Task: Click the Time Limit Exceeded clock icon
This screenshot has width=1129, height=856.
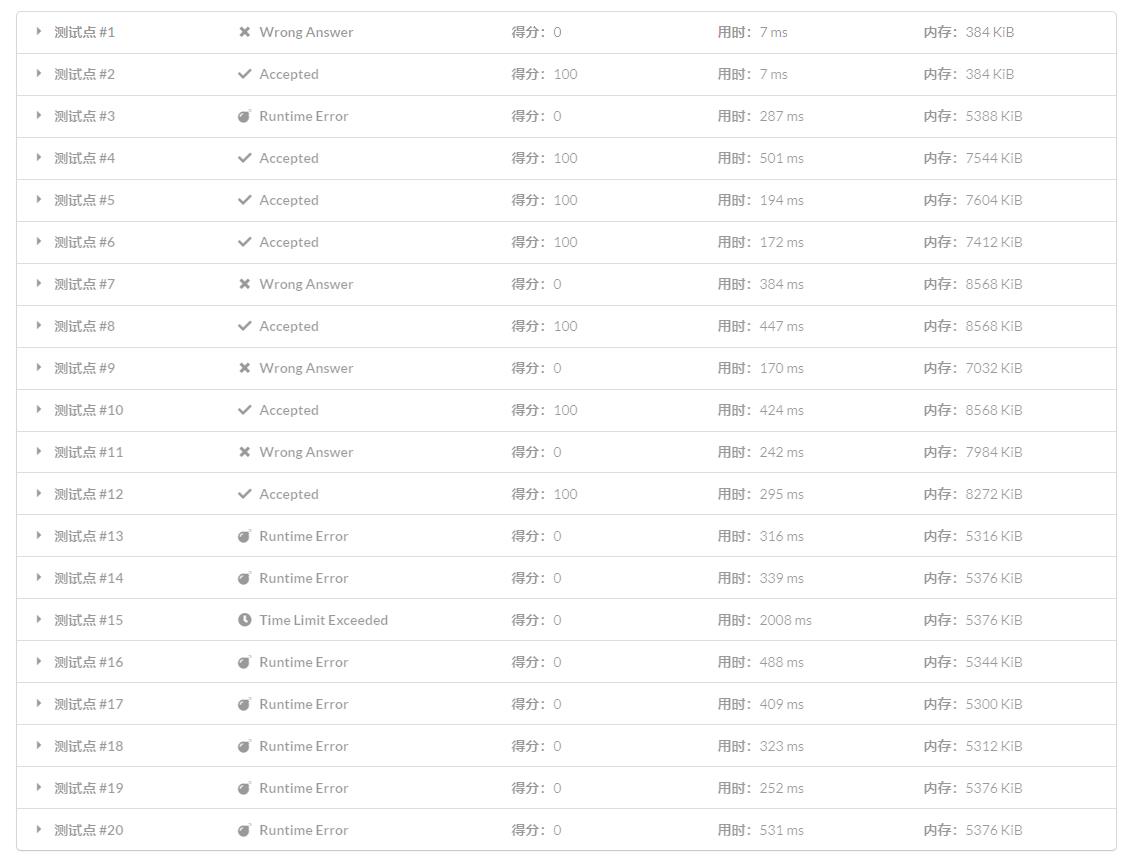Action: point(245,620)
